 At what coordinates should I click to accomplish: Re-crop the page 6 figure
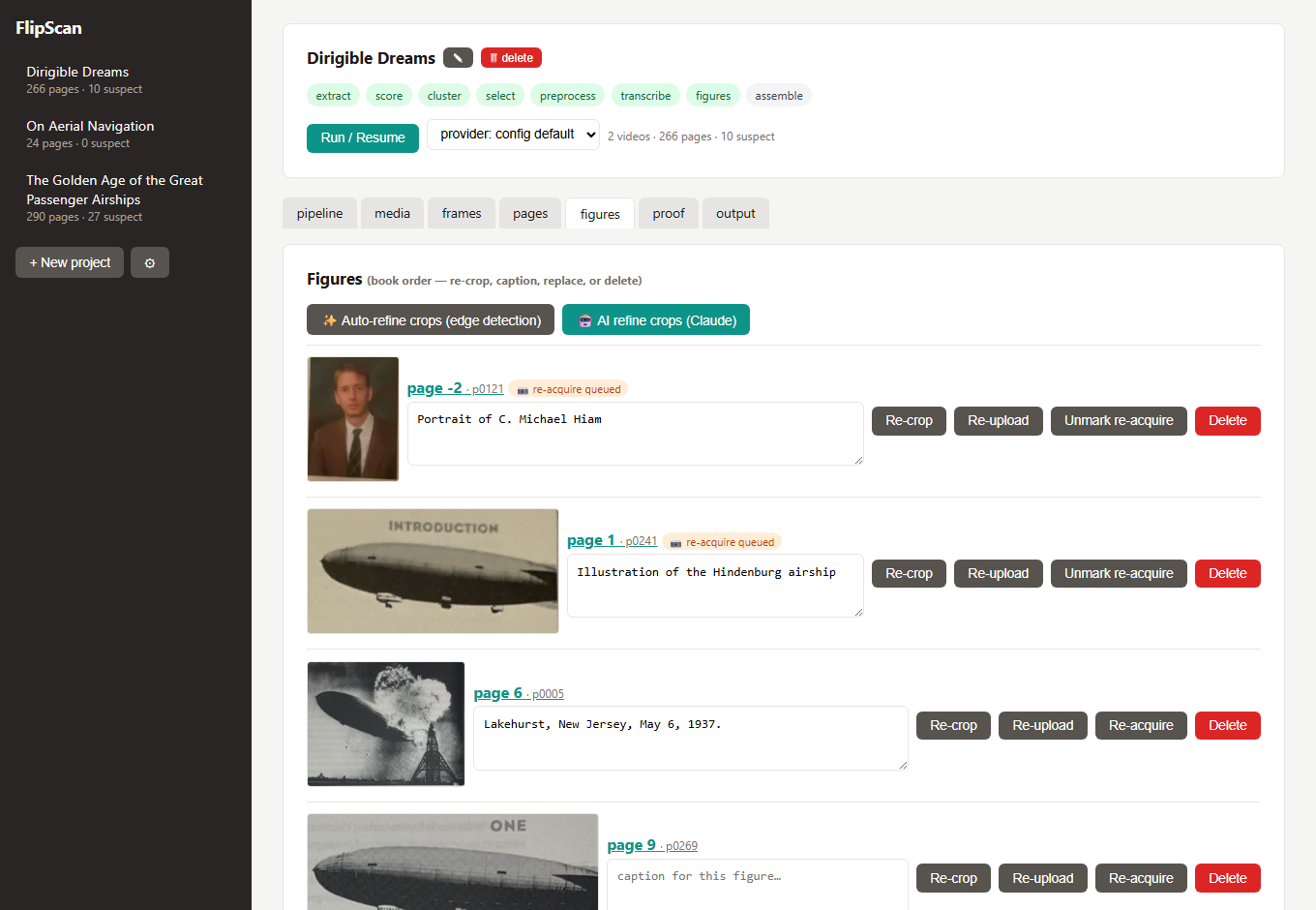tap(953, 726)
